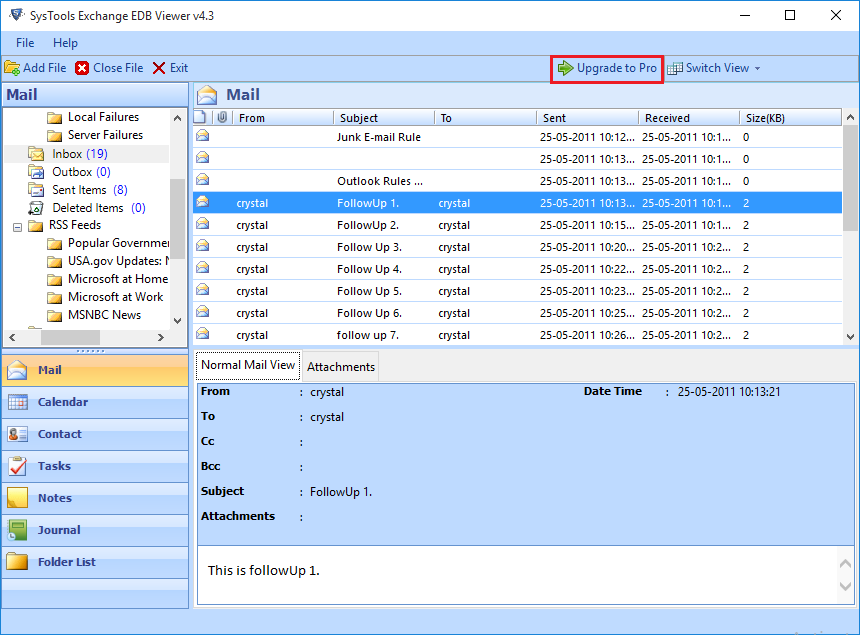Image resolution: width=860 pixels, height=635 pixels.
Task: Switch to Calendar navigation pane
Action: tap(95, 402)
